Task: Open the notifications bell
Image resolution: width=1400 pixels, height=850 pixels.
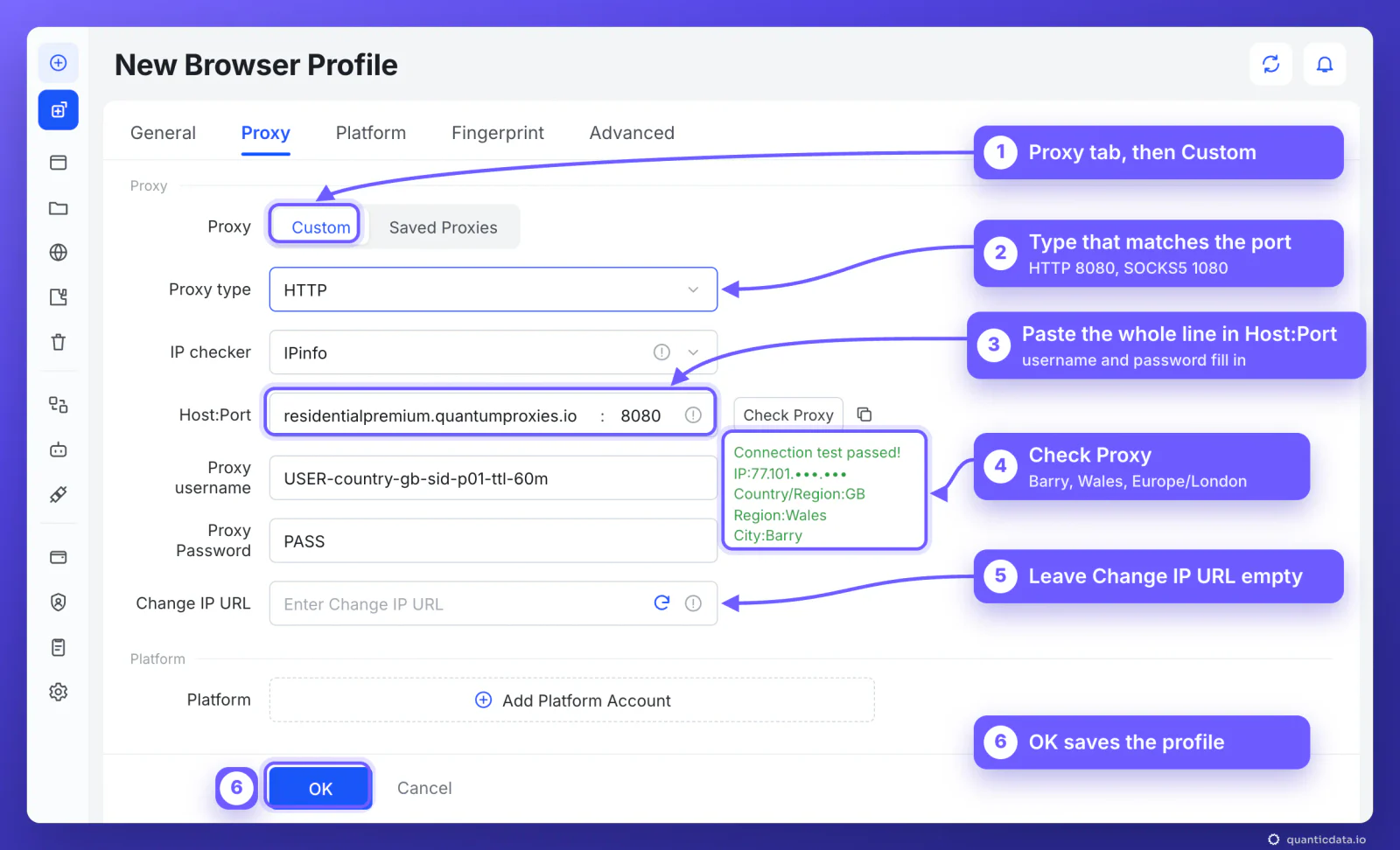Action: 1325,64
